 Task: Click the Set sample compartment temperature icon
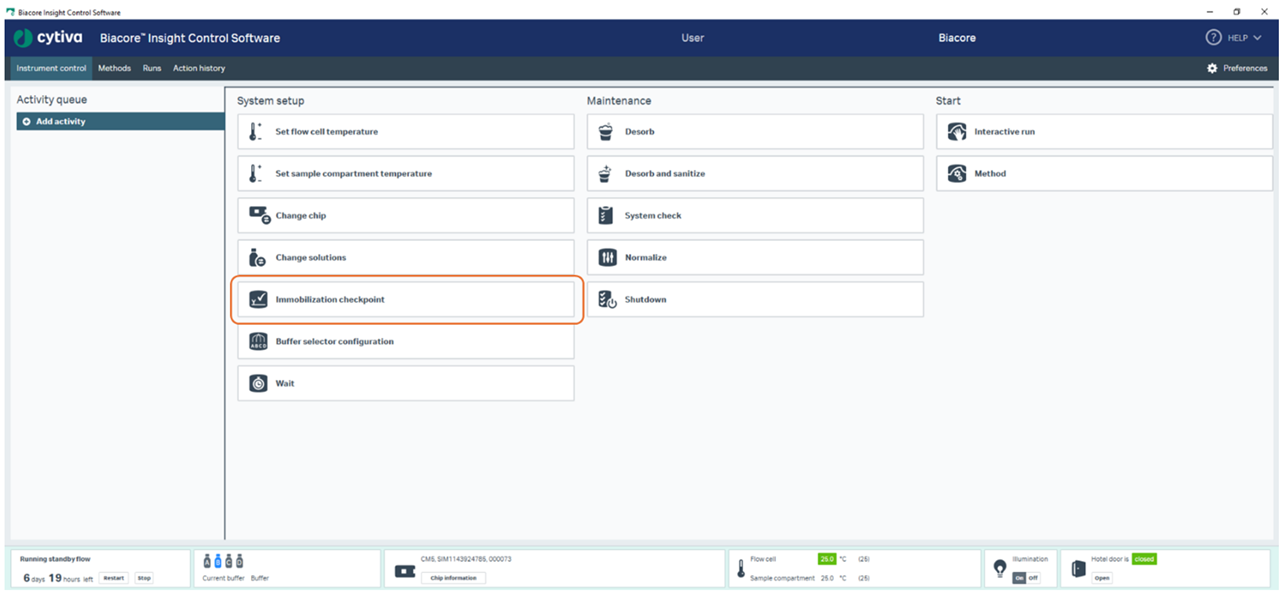coord(257,173)
